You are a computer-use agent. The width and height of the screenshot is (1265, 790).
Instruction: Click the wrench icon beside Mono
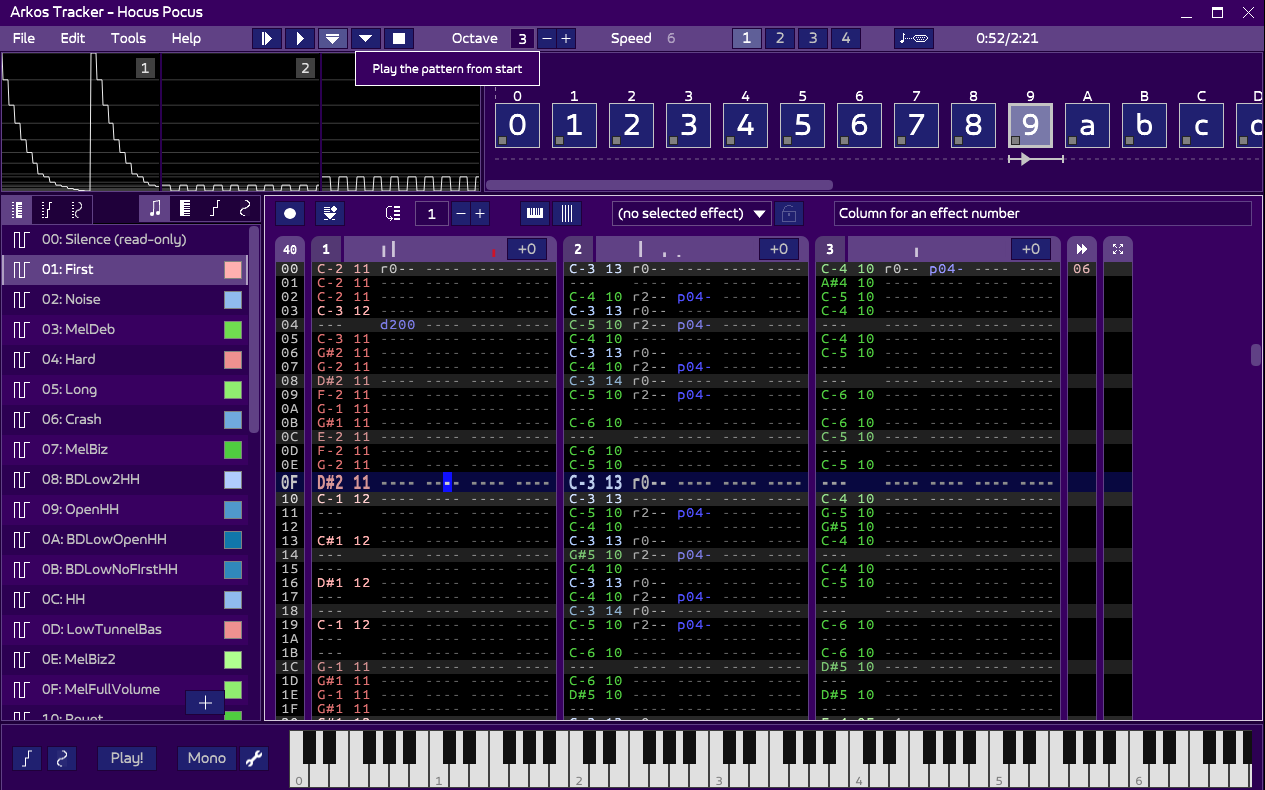click(x=254, y=758)
